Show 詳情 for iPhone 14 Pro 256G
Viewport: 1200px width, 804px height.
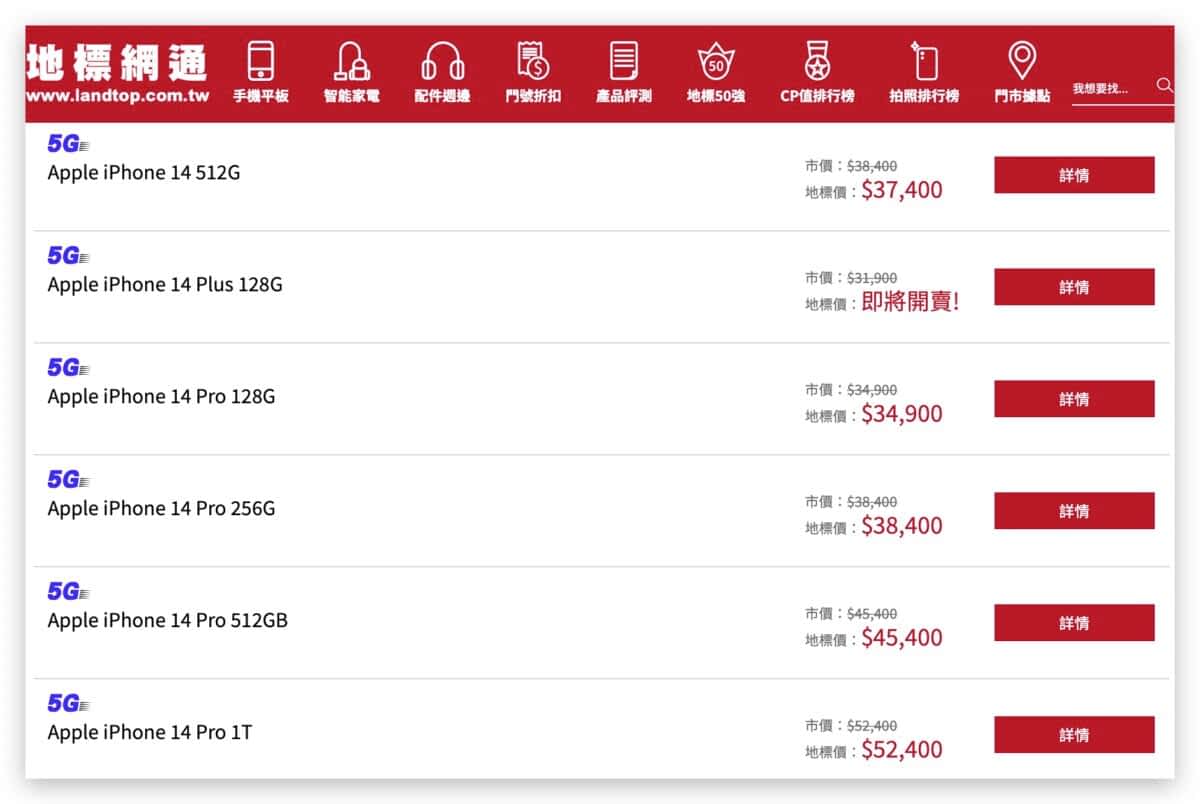(1074, 511)
